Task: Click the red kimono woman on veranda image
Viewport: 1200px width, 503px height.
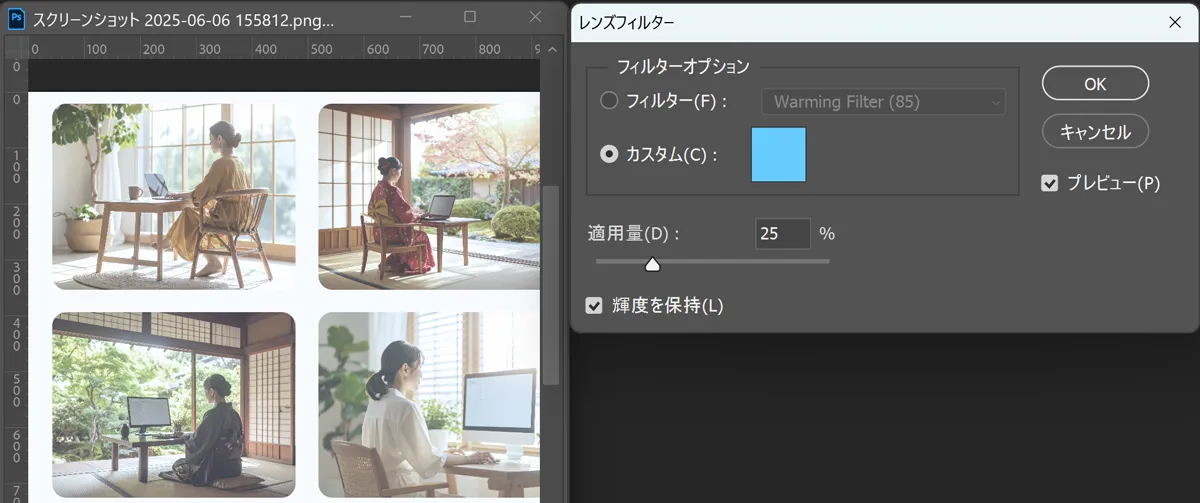Action: tap(429, 196)
